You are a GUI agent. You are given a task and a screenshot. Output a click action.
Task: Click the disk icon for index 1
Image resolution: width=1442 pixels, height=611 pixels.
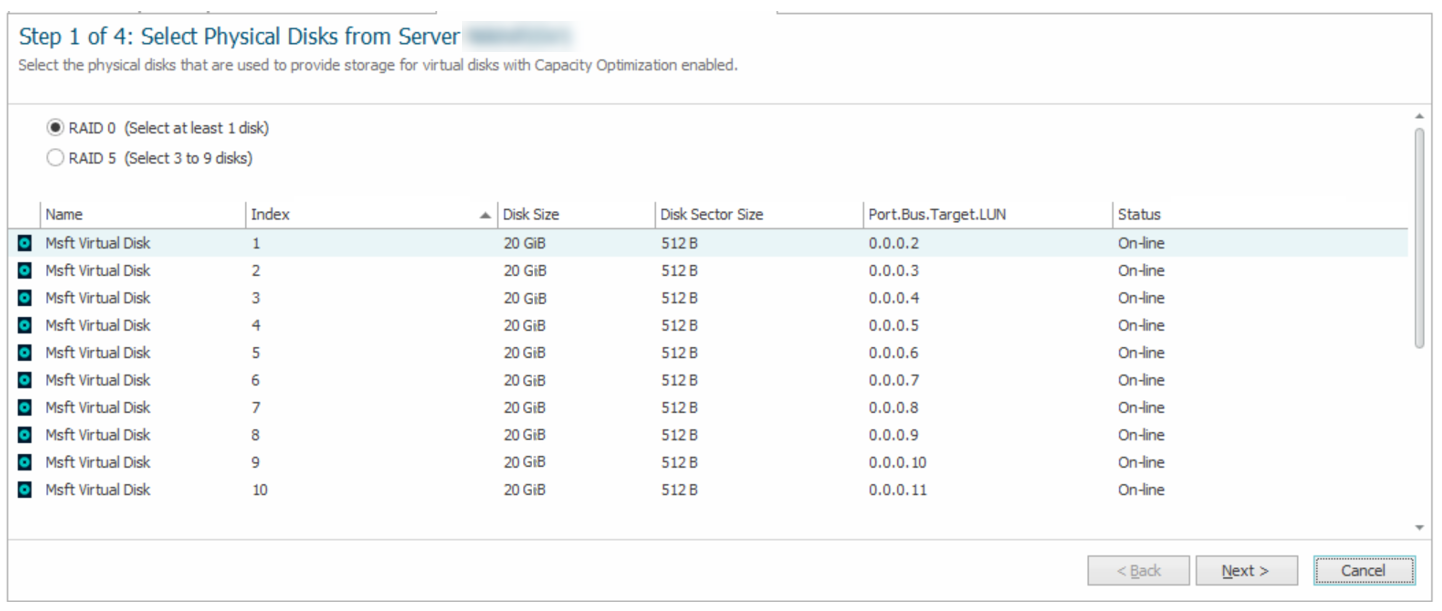(x=25, y=243)
